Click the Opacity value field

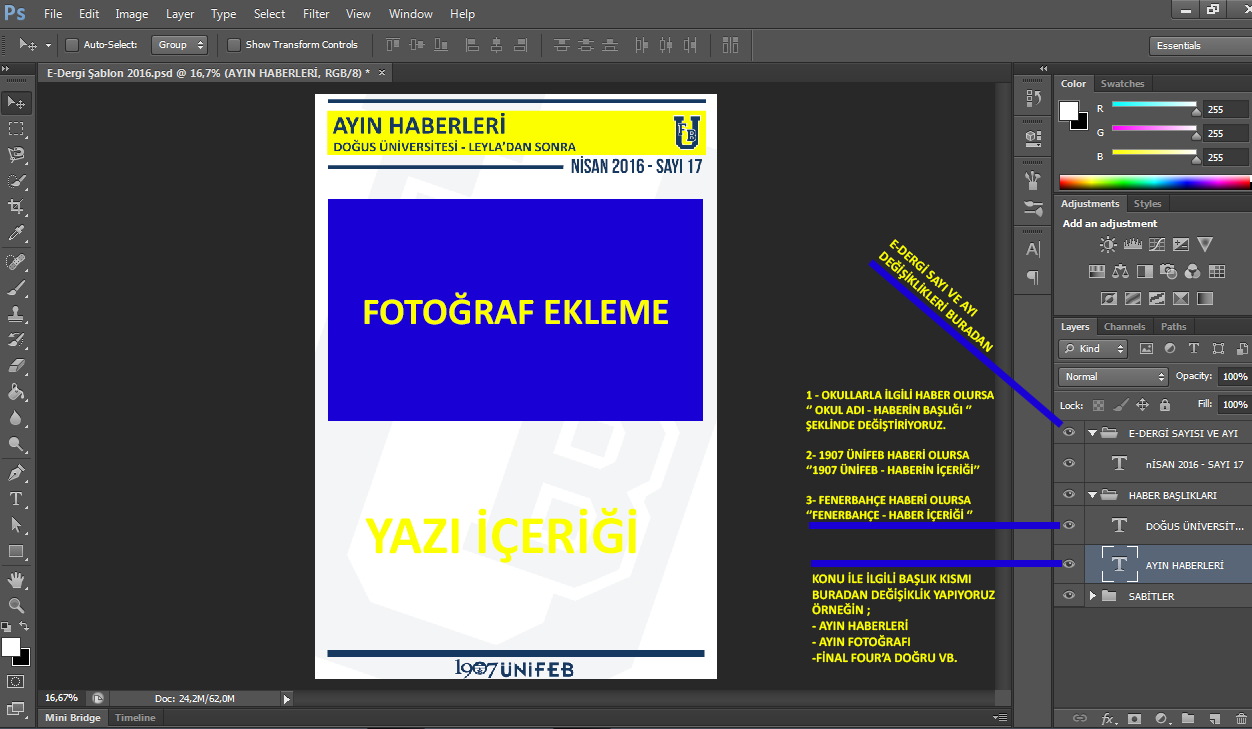[1234, 377]
